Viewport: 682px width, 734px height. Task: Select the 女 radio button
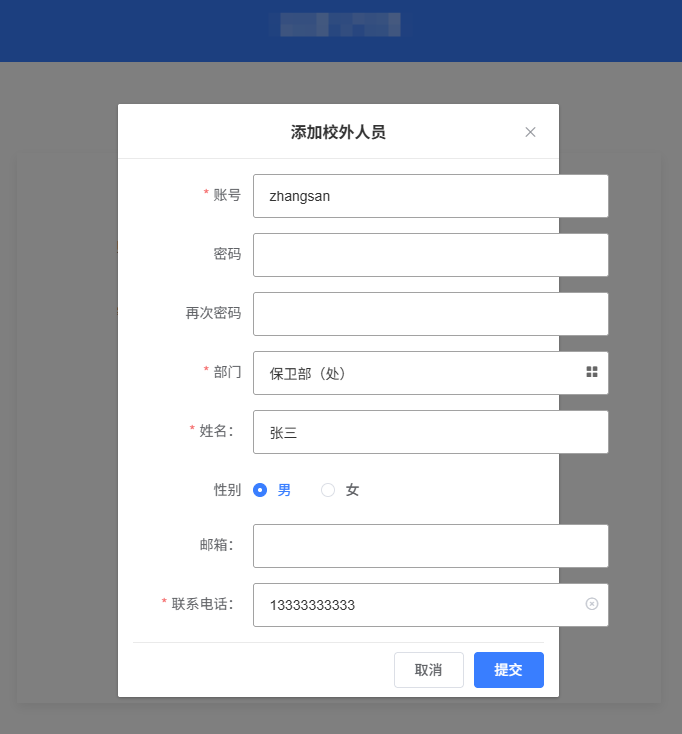pyautogui.click(x=328, y=490)
